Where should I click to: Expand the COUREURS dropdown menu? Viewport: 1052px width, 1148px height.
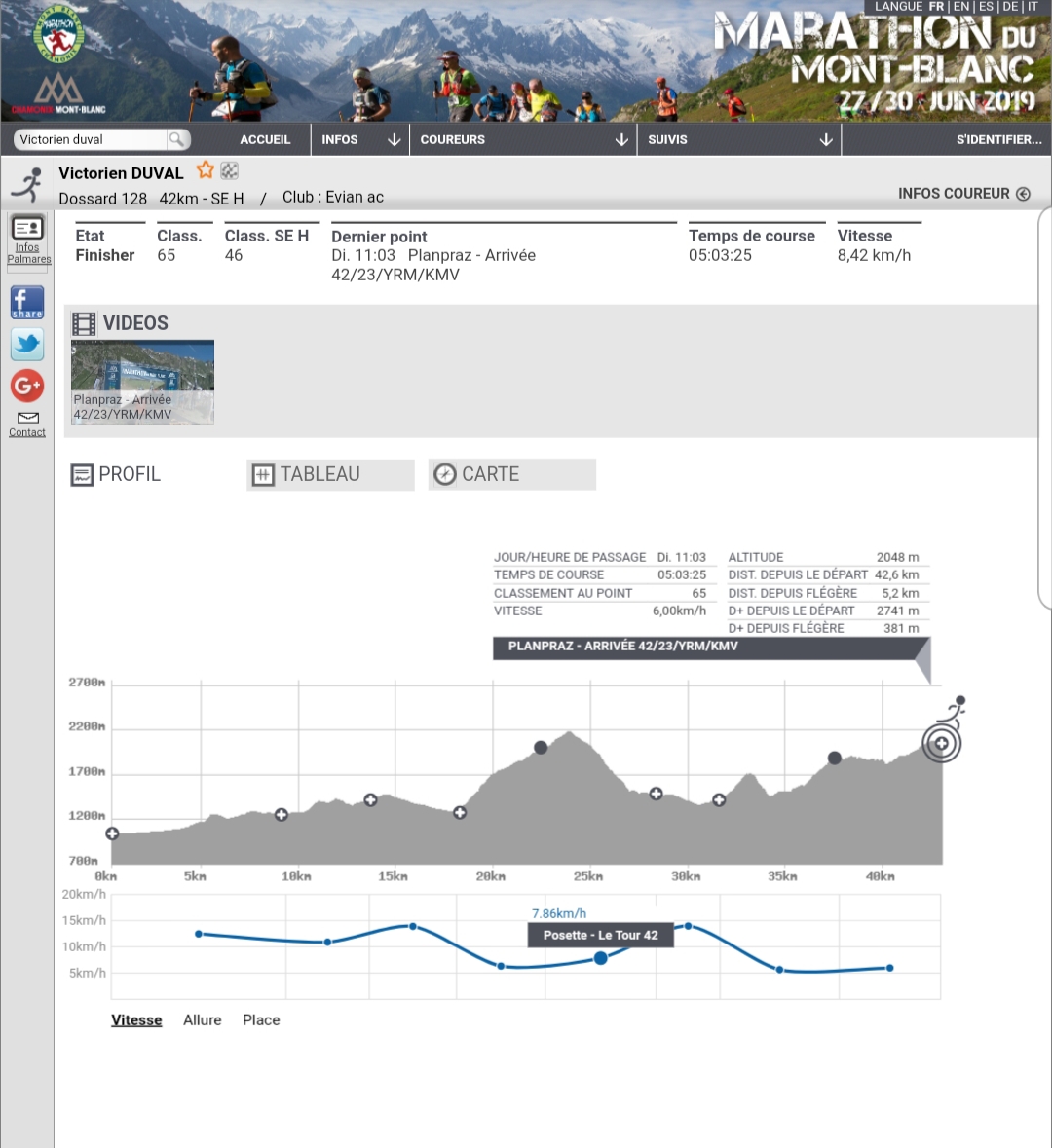click(x=522, y=139)
